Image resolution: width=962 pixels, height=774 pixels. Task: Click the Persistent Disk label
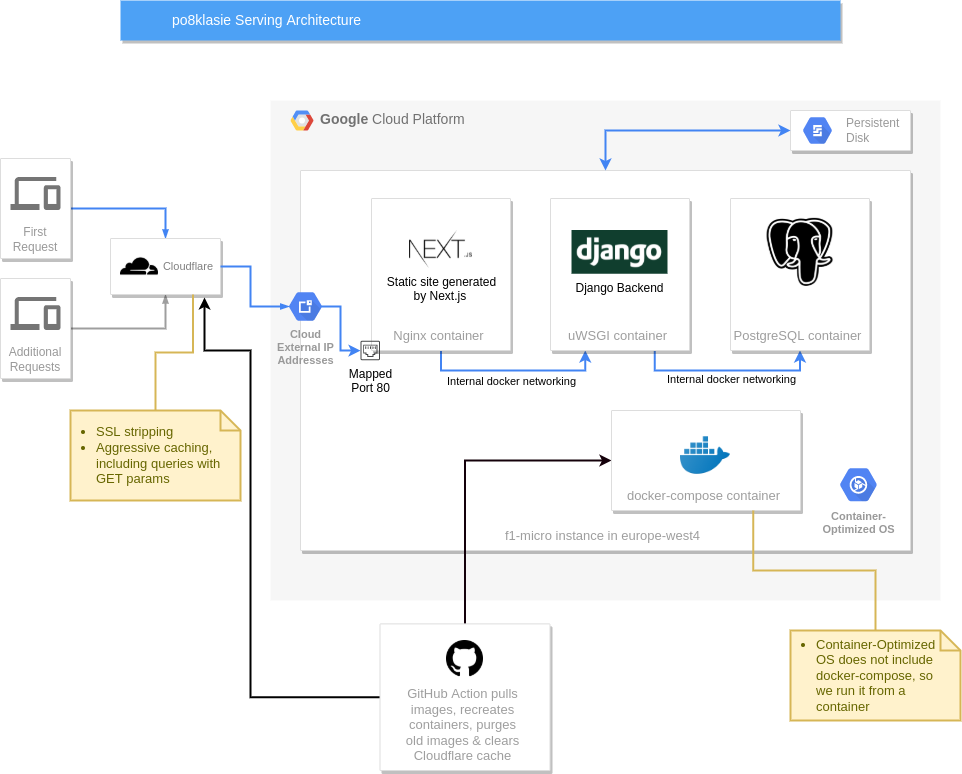(x=872, y=130)
